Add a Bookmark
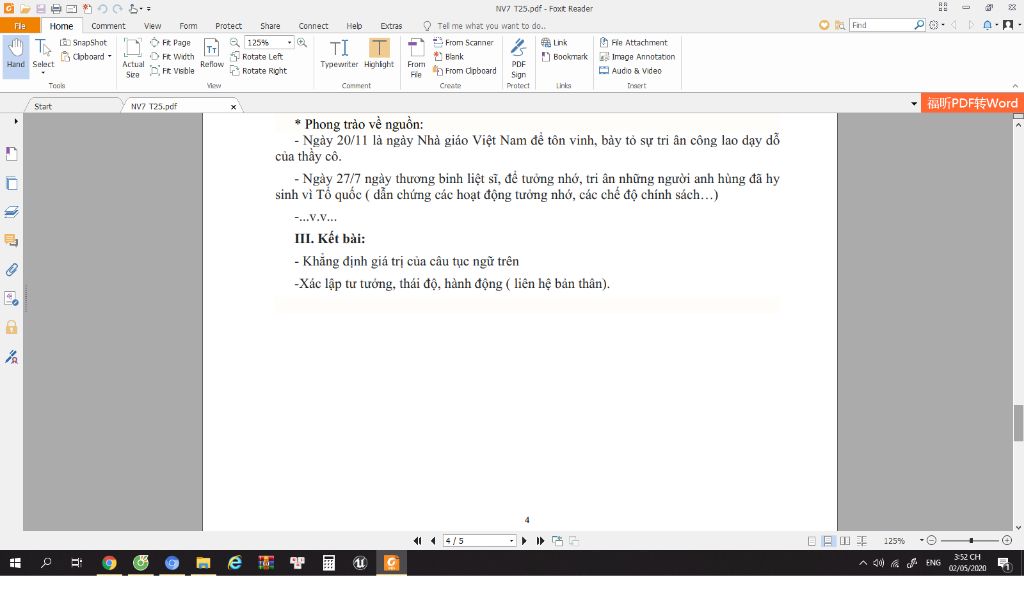This screenshot has height=591, width=1024. click(565, 57)
